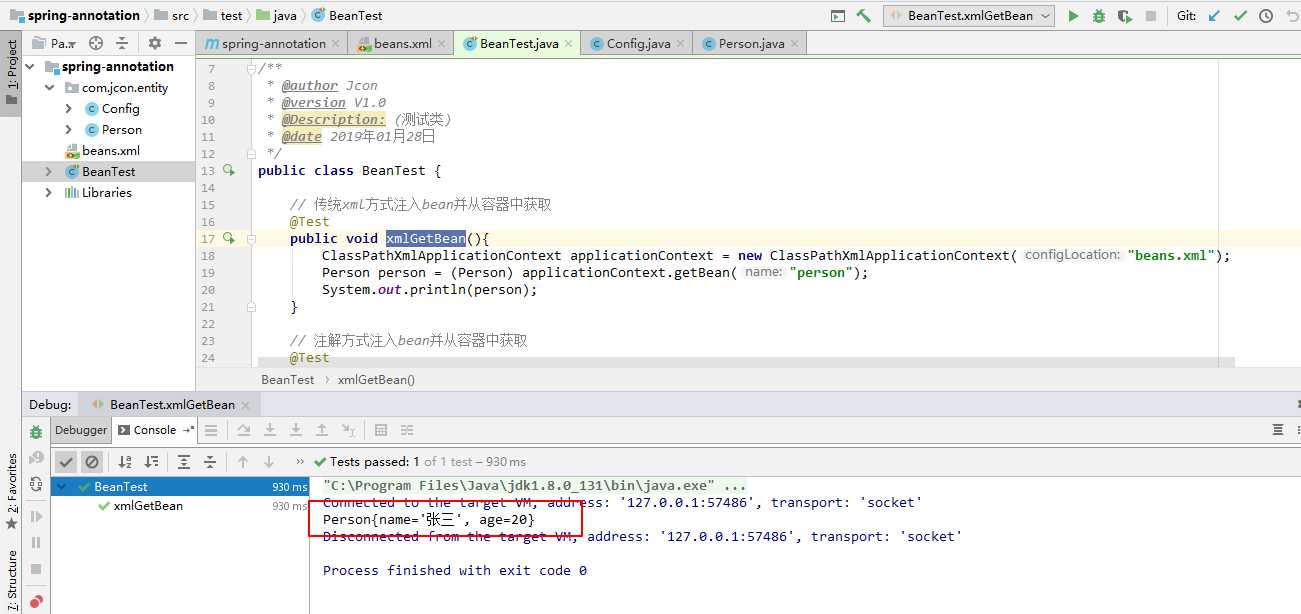1301x614 pixels.
Task: Run with coverage using the shield icon
Action: pyautogui.click(x=1125, y=16)
